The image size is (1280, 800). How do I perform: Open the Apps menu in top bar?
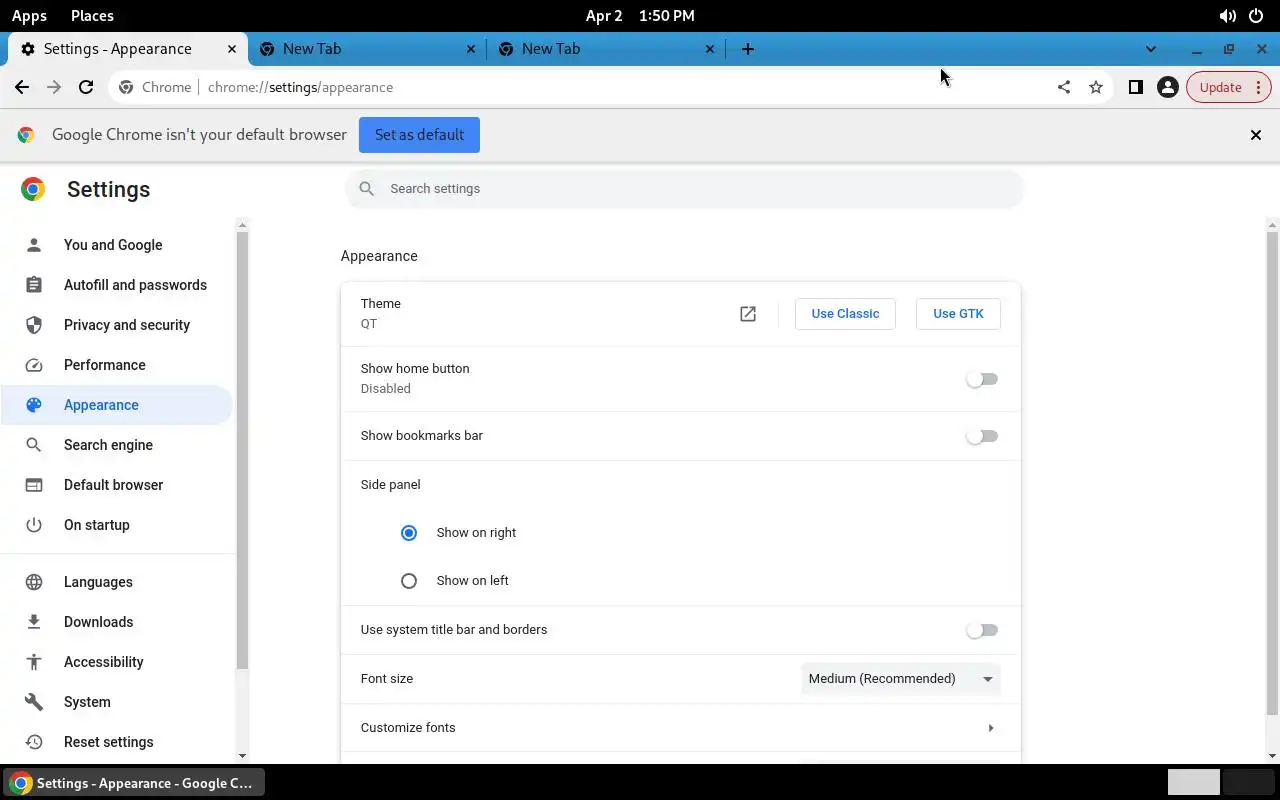click(x=29, y=16)
